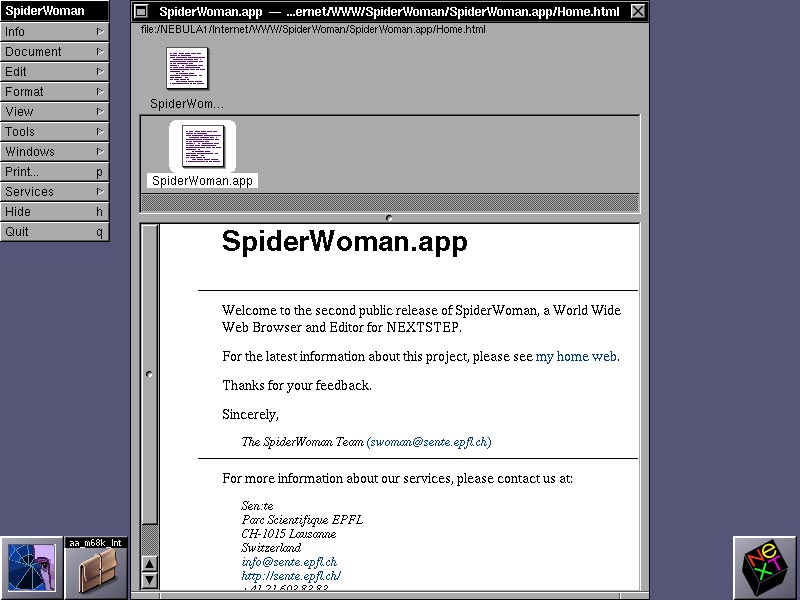Screen dimensions: 800x600
Task: Click the swoman@sente.epfl.ch email link
Action: point(429,442)
